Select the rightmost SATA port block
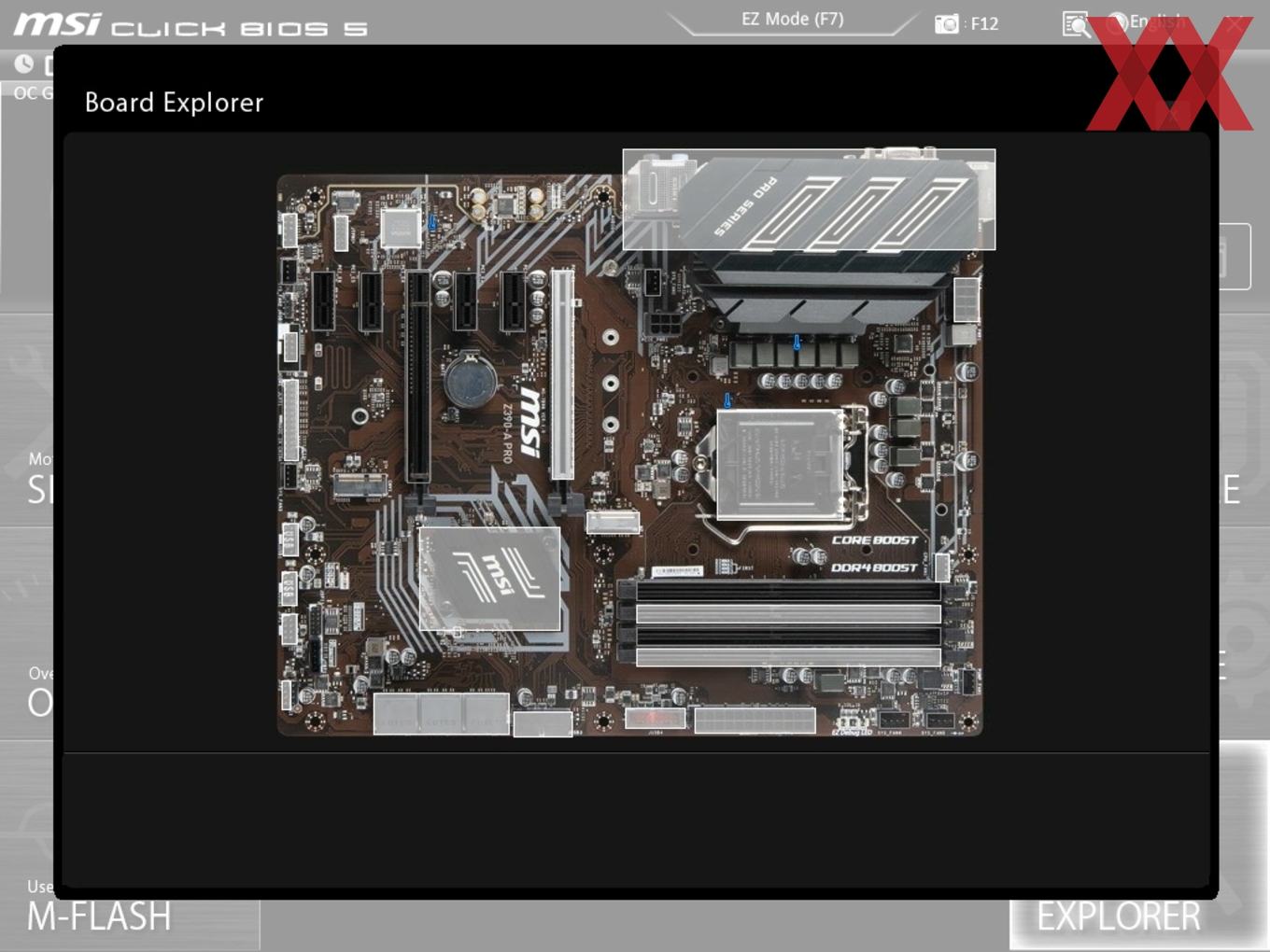This screenshot has width=1270, height=952. 486,713
